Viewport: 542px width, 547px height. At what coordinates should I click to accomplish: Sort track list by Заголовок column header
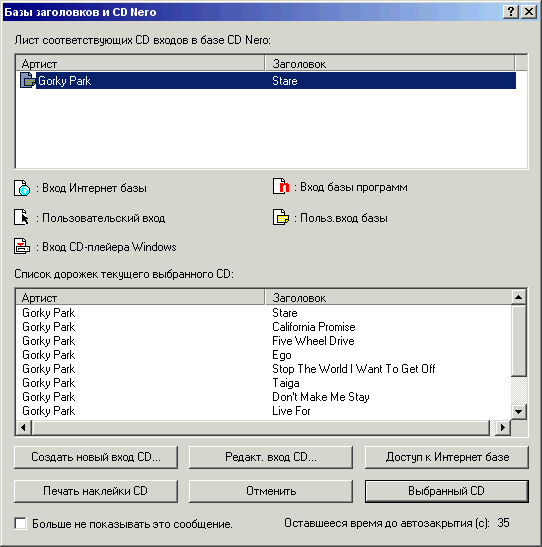[x=388, y=298]
